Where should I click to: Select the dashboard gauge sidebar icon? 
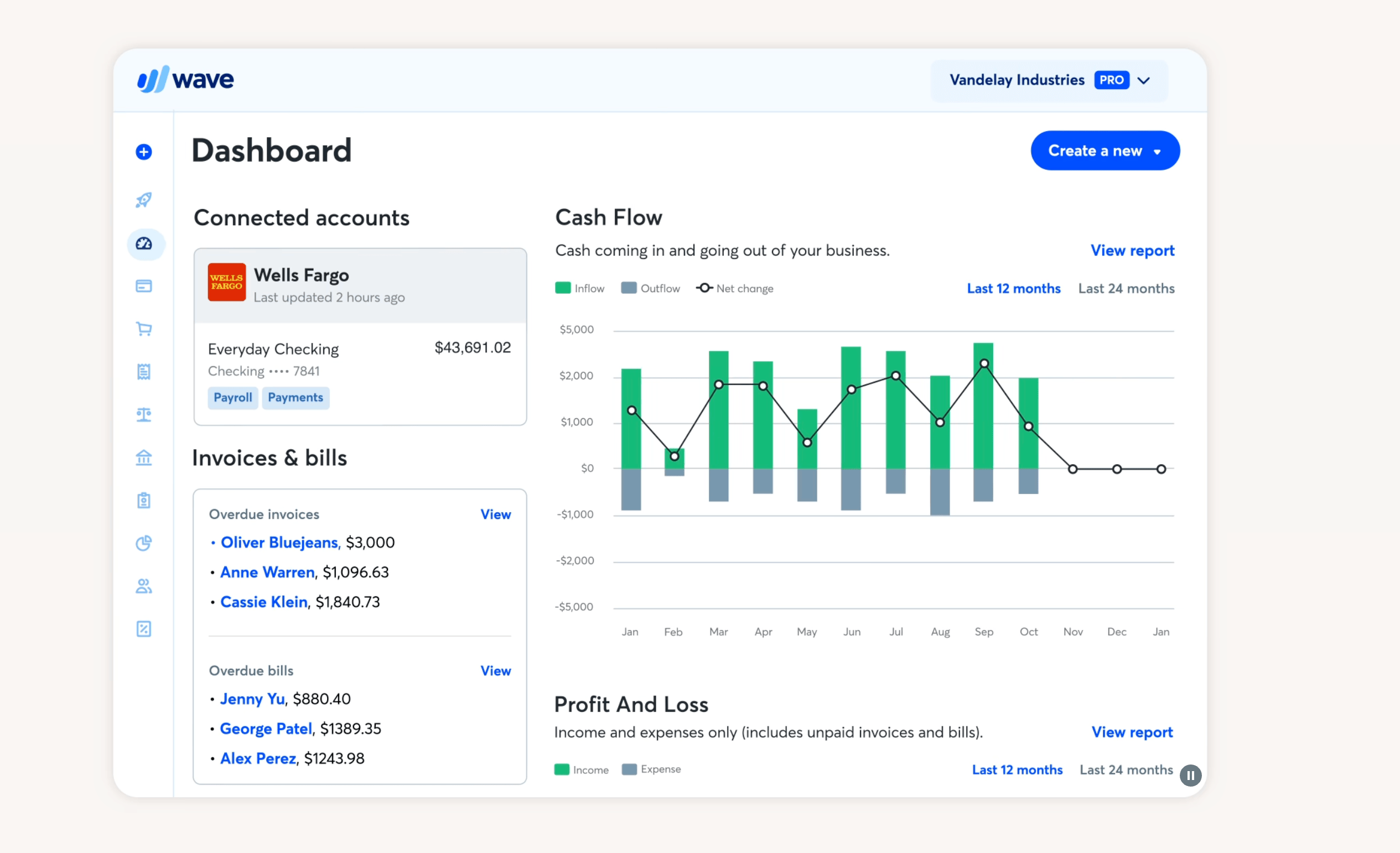click(x=144, y=243)
